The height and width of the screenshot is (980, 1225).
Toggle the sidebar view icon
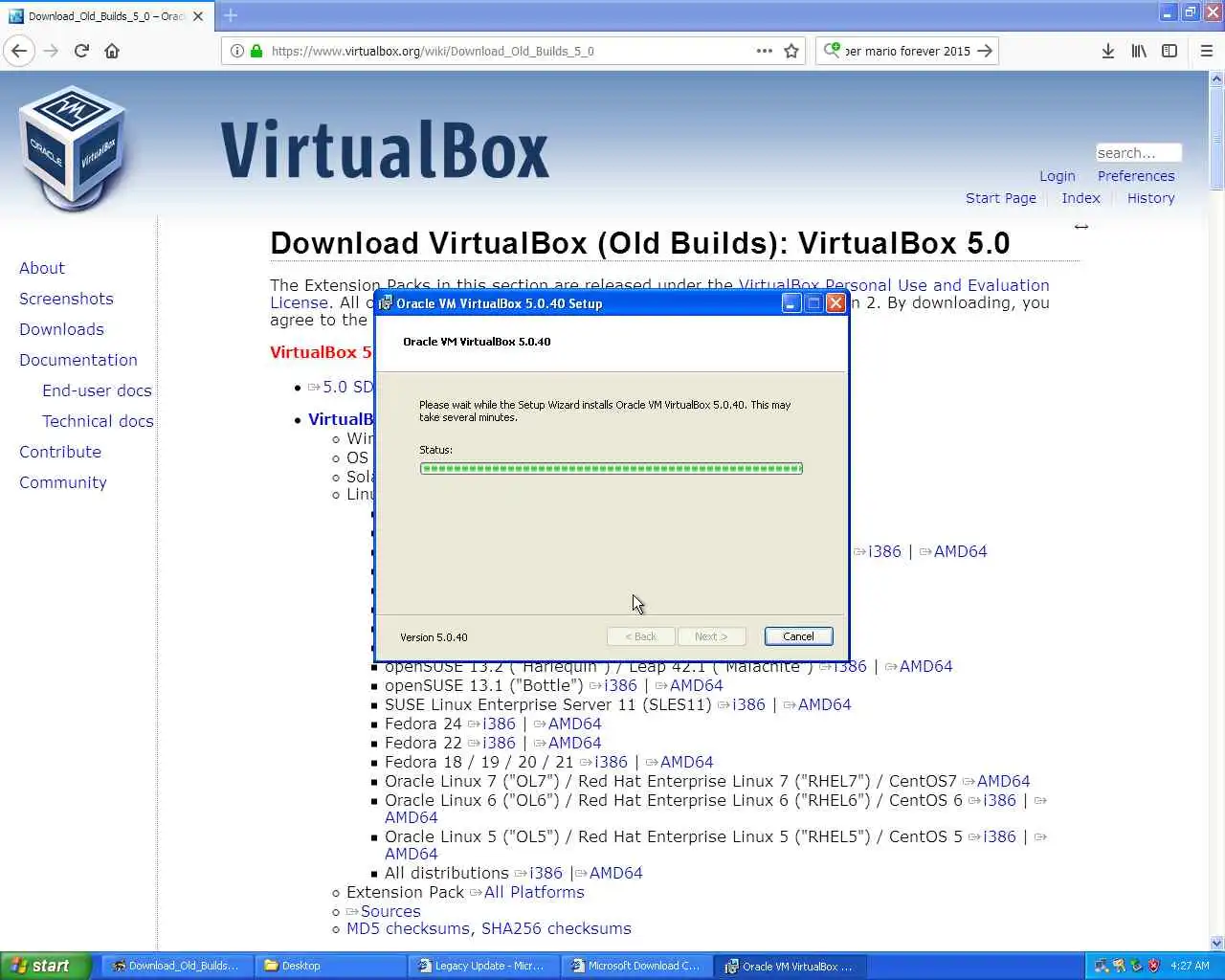1169,51
